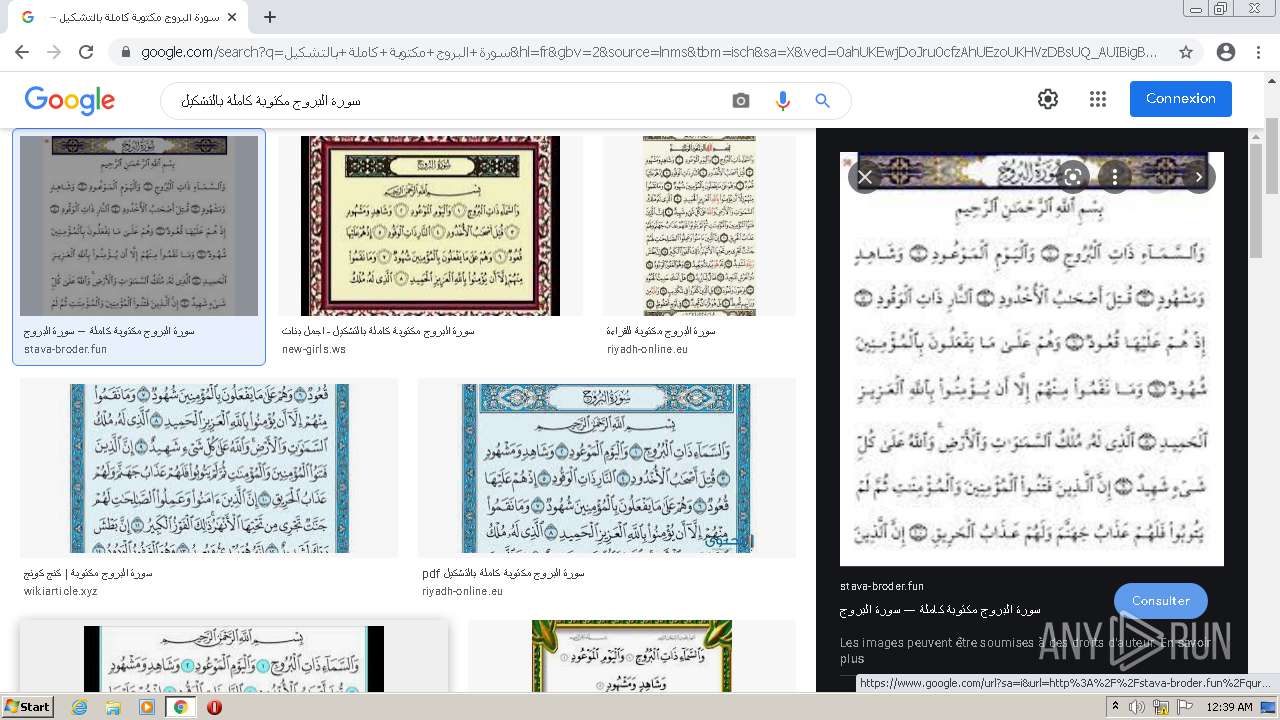The height and width of the screenshot is (720, 1280).
Task: Open File Explorer folder on taskbar
Action: coord(113,707)
